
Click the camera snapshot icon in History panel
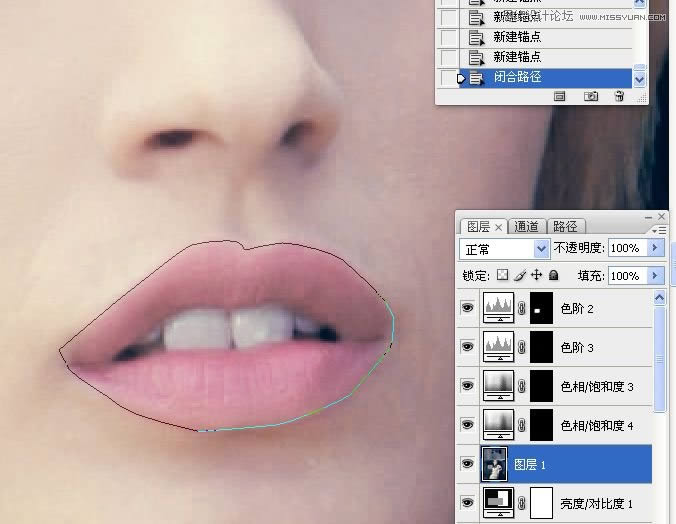pos(591,96)
